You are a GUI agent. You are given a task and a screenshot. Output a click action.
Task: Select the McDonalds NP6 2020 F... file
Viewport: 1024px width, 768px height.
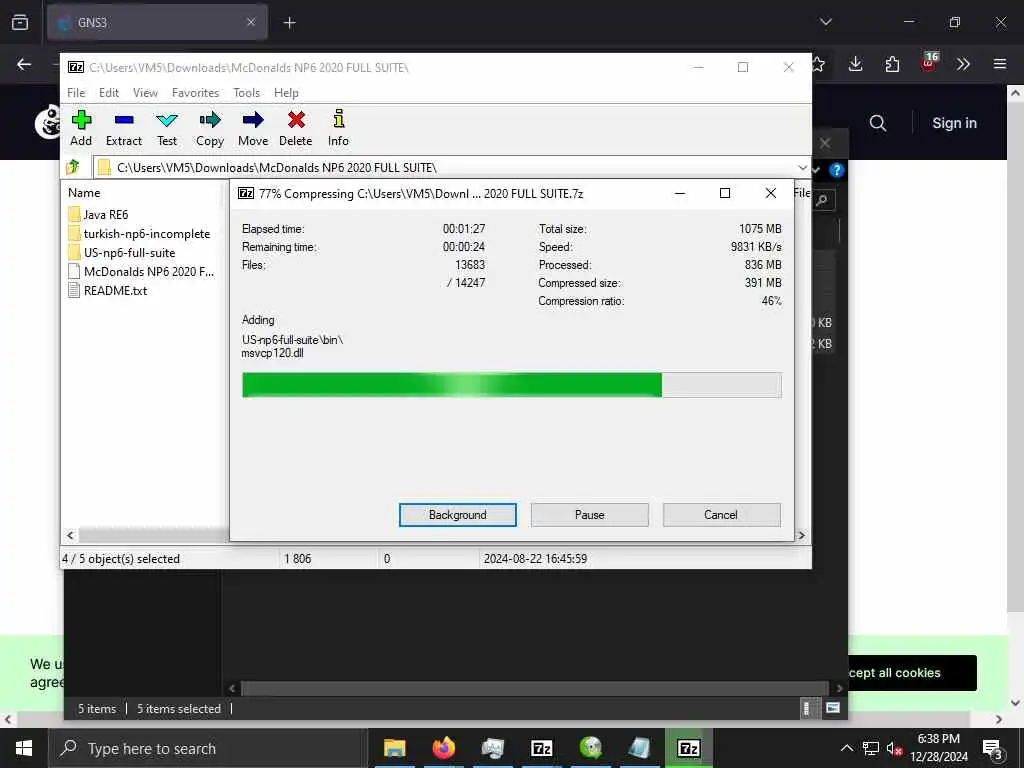pos(141,271)
